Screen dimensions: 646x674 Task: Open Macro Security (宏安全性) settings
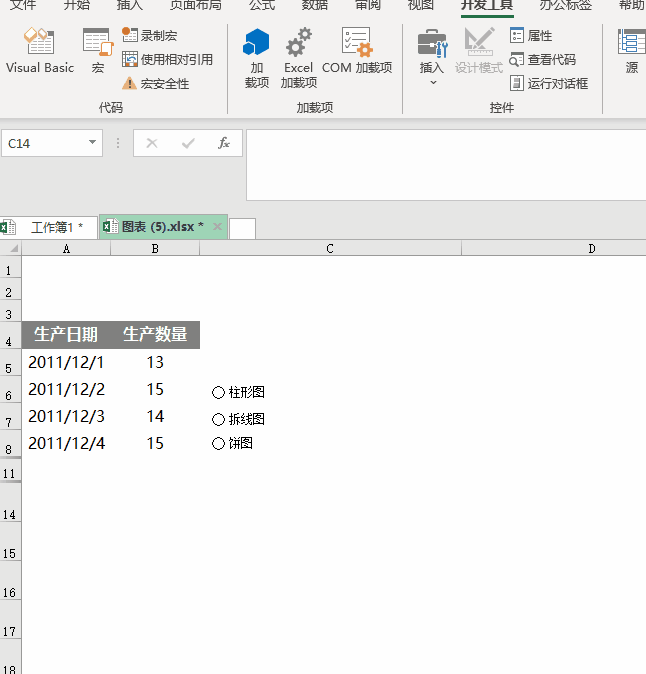tap(156, 84)
